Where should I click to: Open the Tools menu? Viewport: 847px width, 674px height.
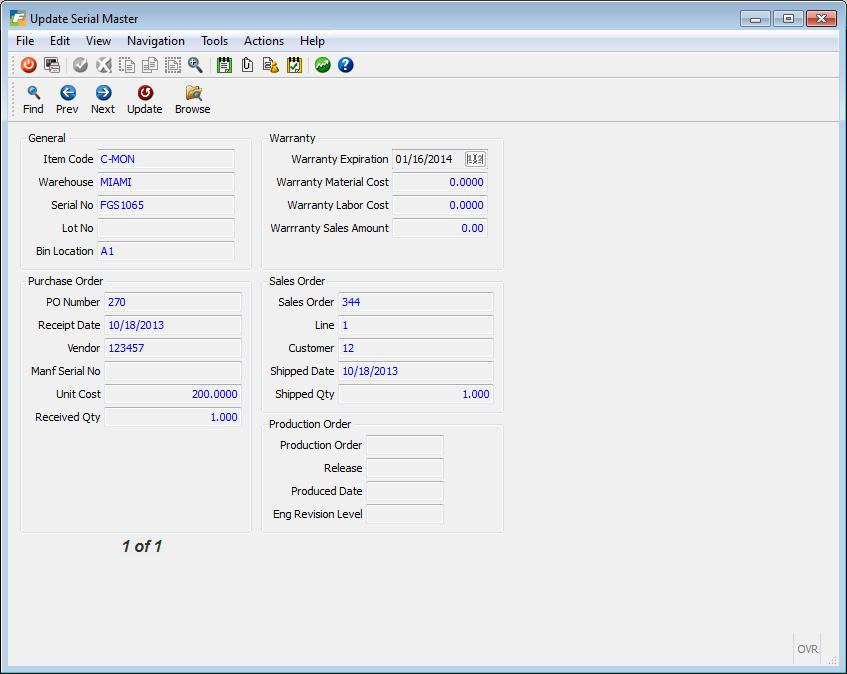pos(214,41)
